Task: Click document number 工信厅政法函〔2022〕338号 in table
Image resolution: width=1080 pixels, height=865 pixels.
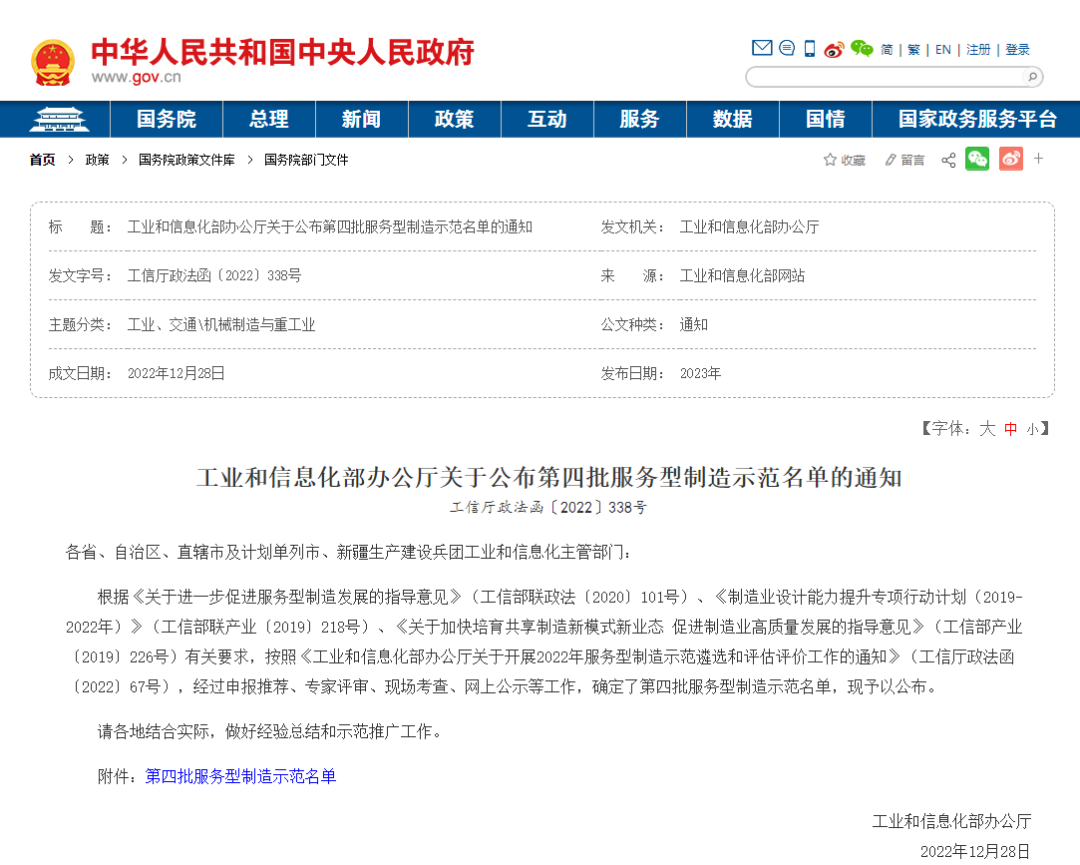Action: coord(214,275)
